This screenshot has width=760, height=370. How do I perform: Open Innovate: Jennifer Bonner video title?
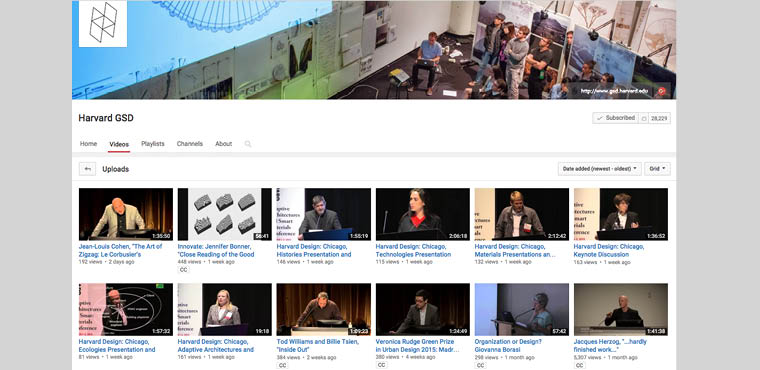pyautogui.click(x=216, y=250)
